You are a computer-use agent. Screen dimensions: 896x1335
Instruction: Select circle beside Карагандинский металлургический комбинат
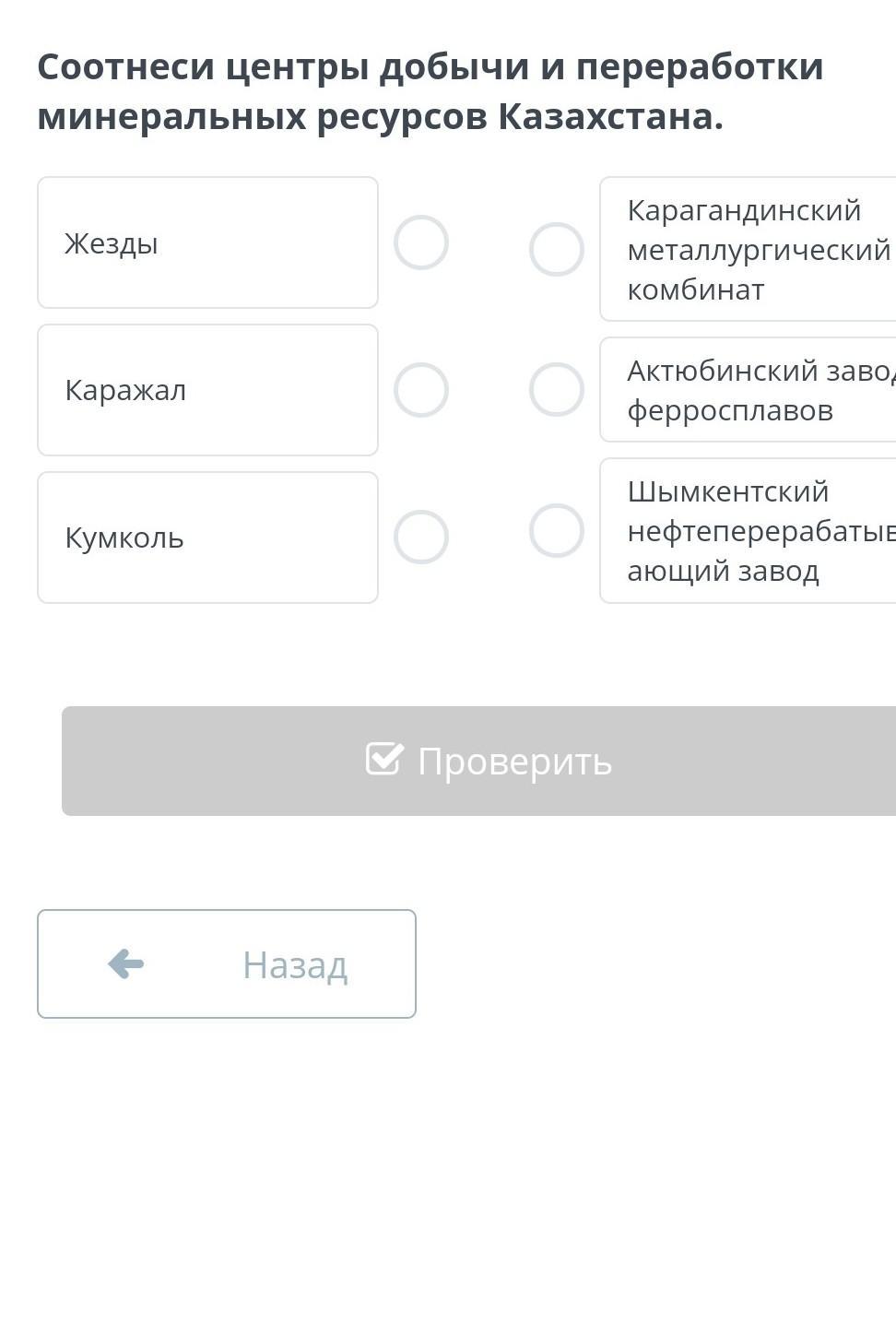[x=557, y=249]
